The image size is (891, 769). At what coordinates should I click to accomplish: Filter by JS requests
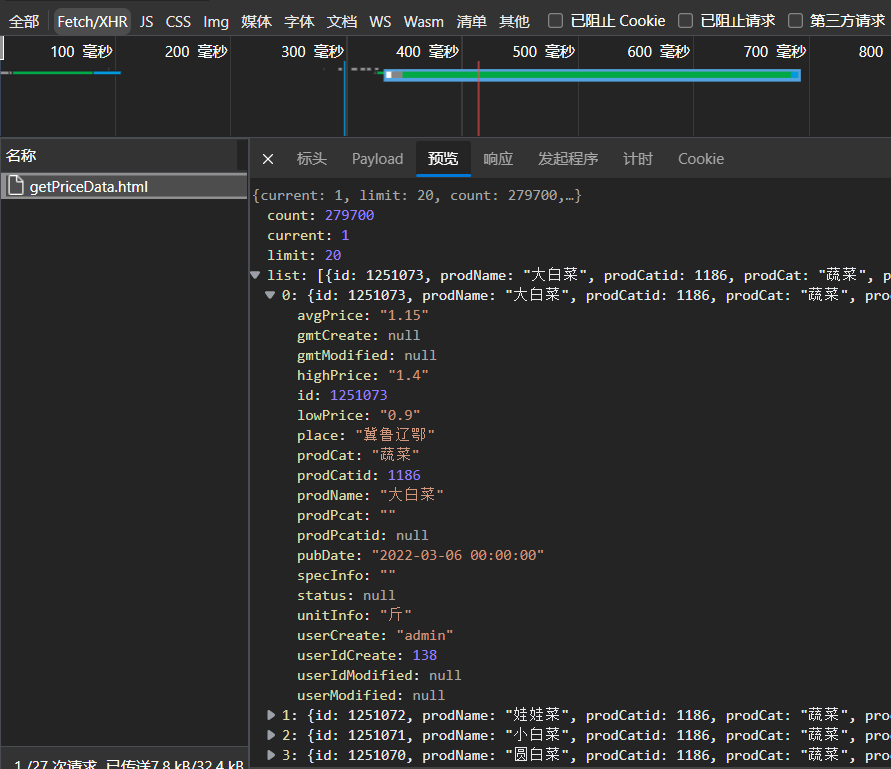147,22
